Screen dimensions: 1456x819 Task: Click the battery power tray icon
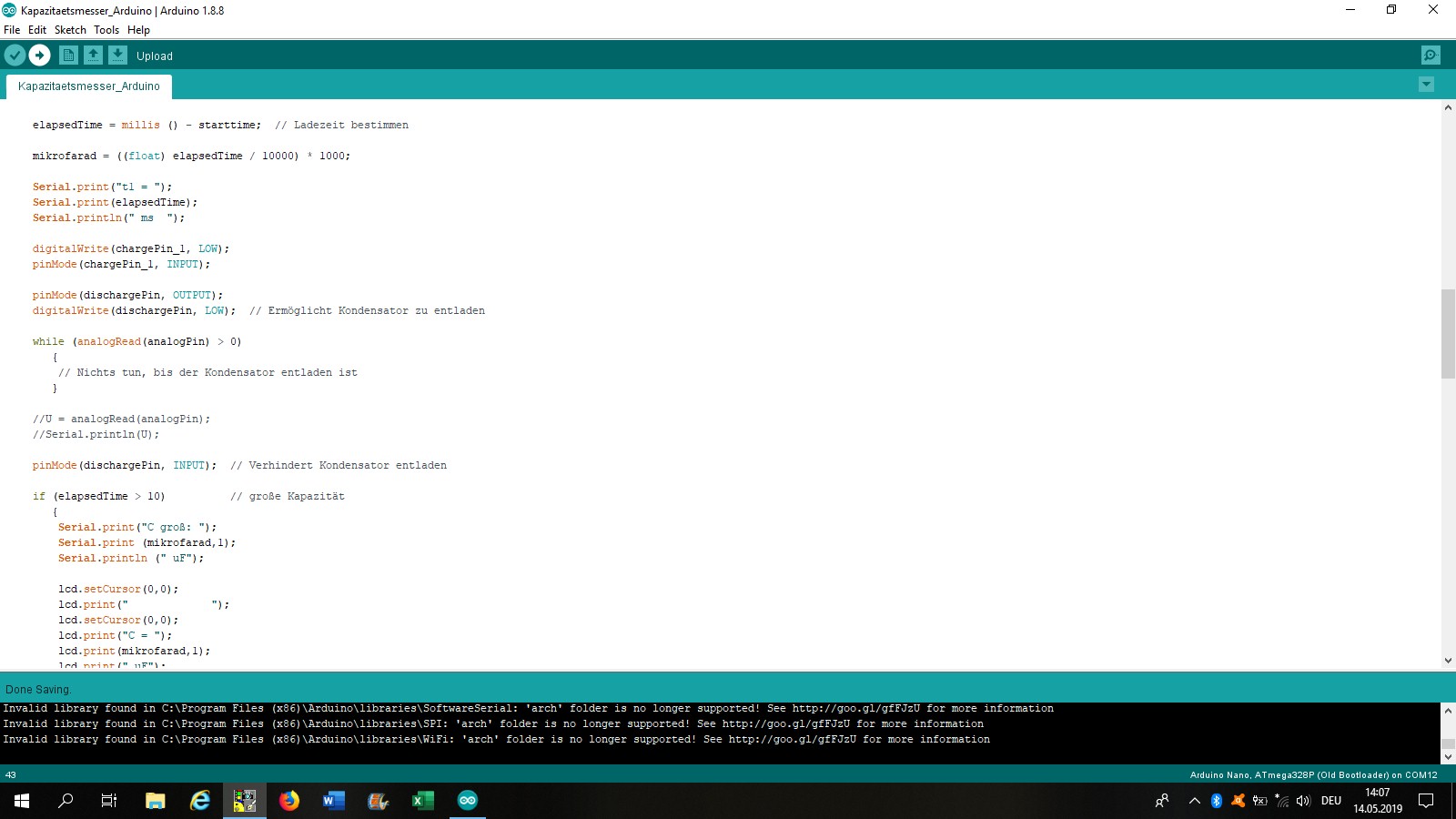point(1260,801)
